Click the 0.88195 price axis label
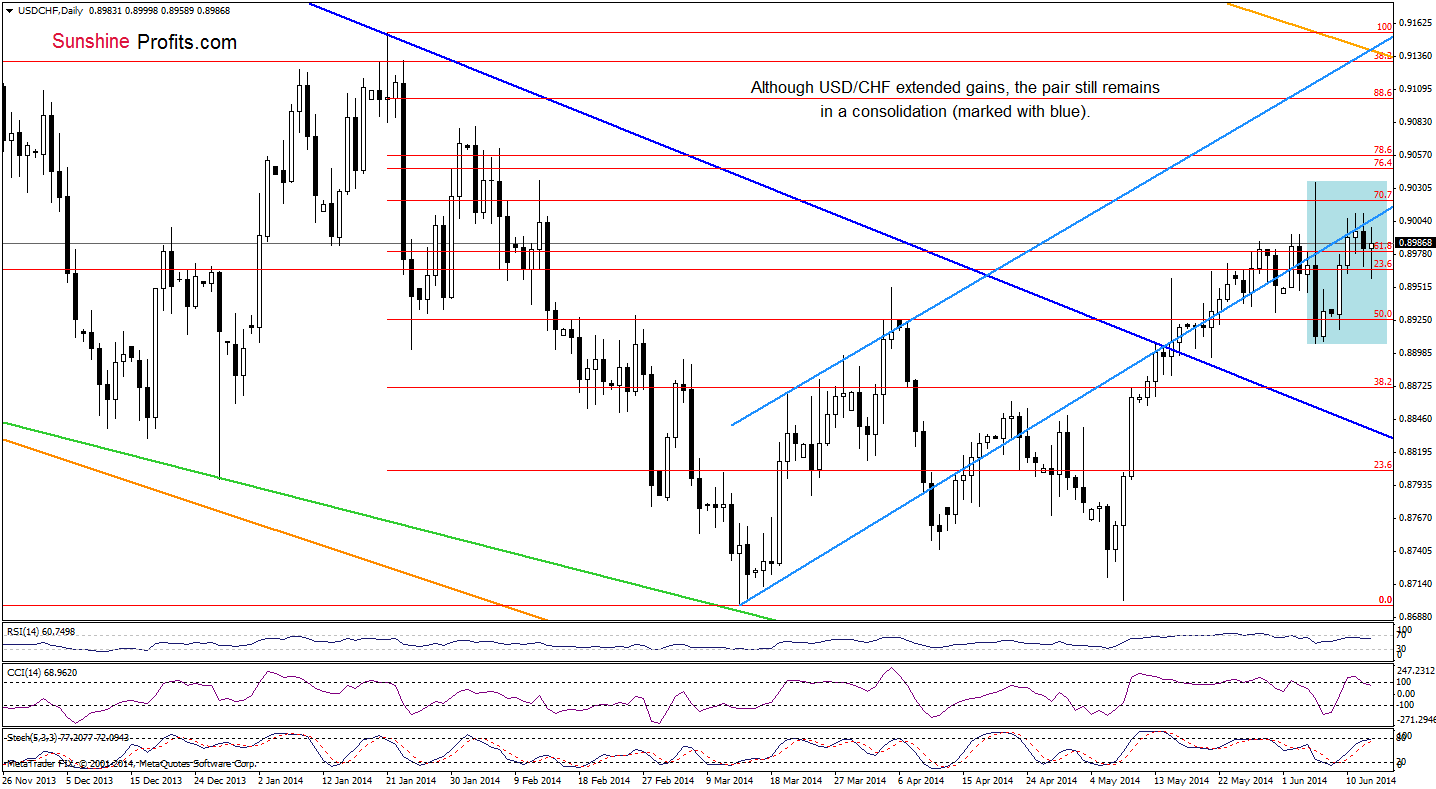 pyautogui.click(x=1415, y=452)
